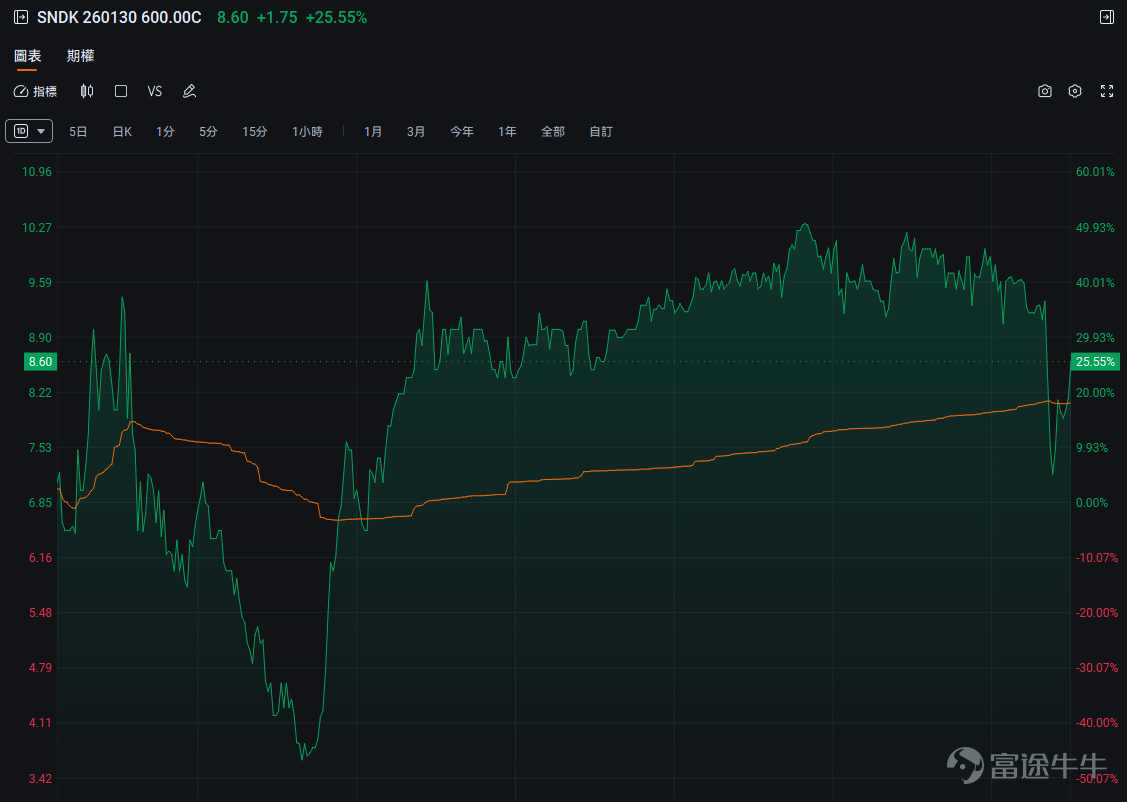This screenshot has height=802, width=1127.
Task: Click the 10.27 price axis label
Action: 37,227
